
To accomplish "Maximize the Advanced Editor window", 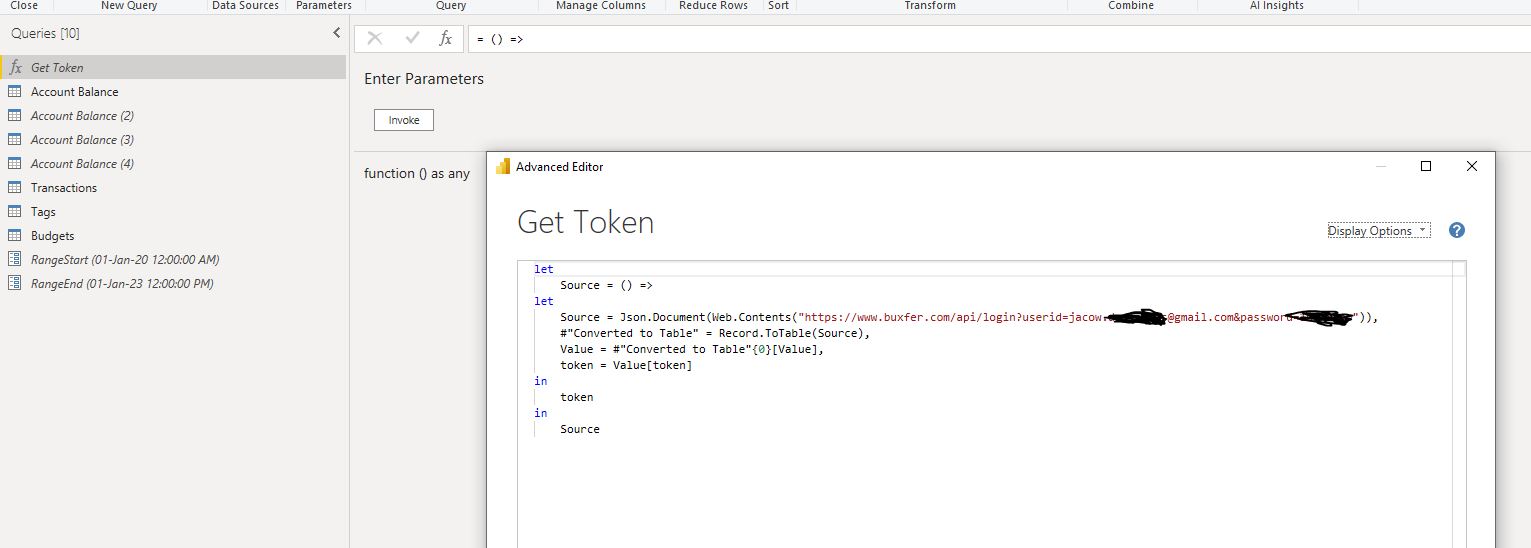I will point(1426,166).
